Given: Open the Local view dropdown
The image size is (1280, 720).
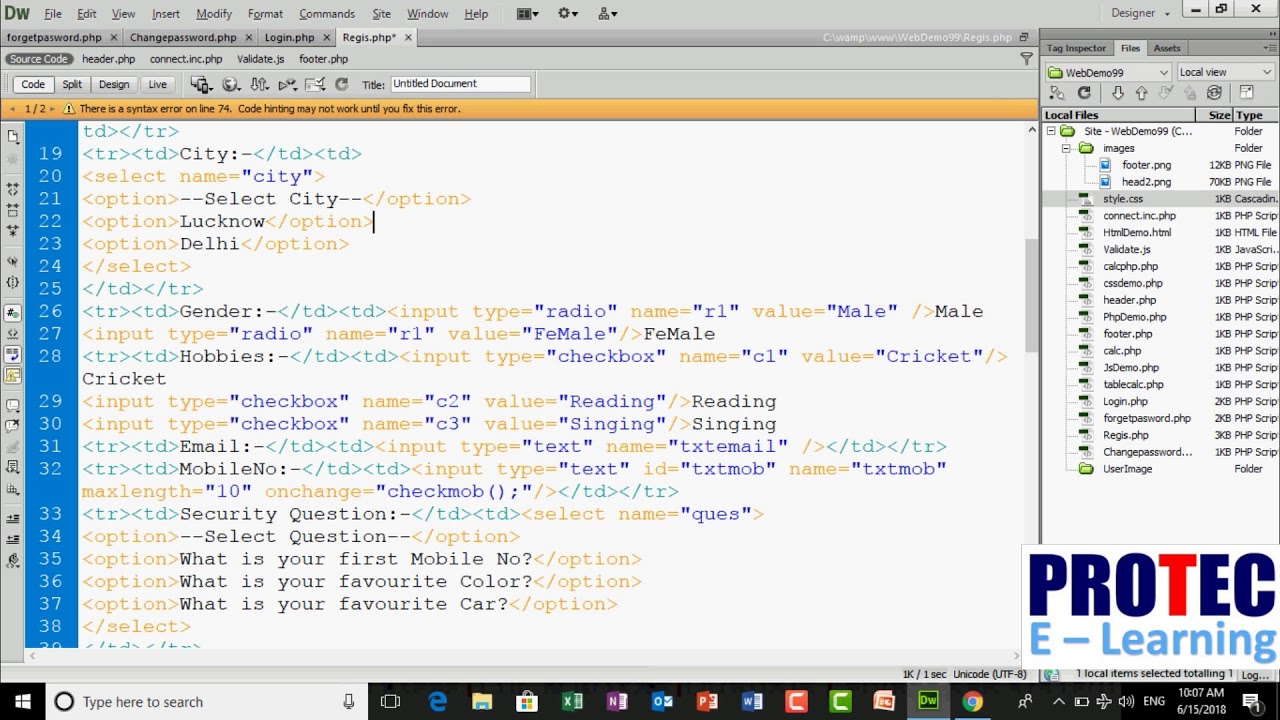Looking at the screenshot, I should click(1225, 72).
